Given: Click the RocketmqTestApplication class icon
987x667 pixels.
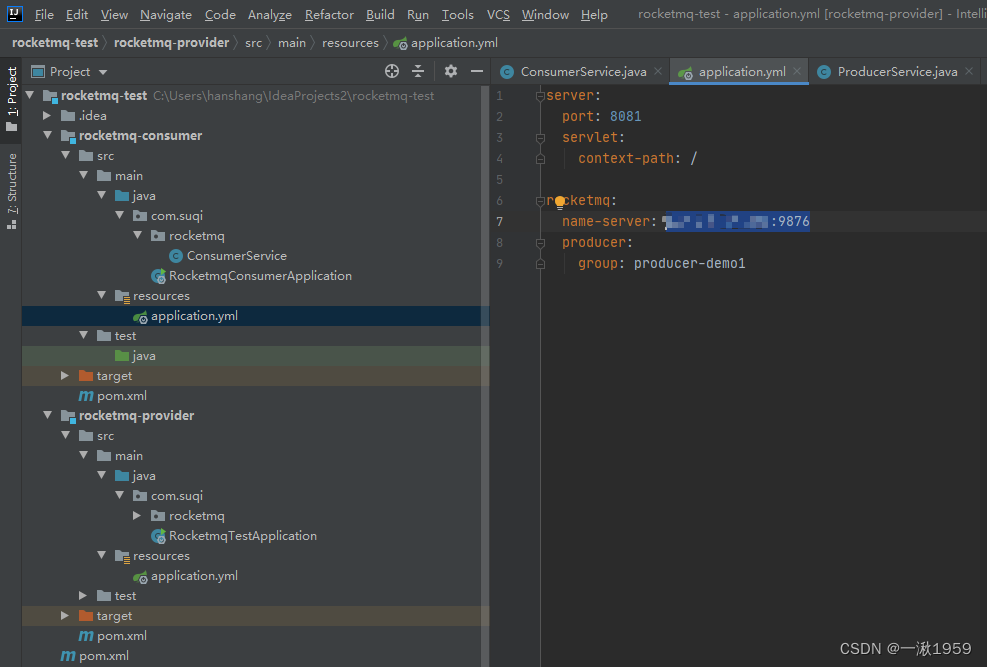Looking at the screenshot, I should 158,535.
